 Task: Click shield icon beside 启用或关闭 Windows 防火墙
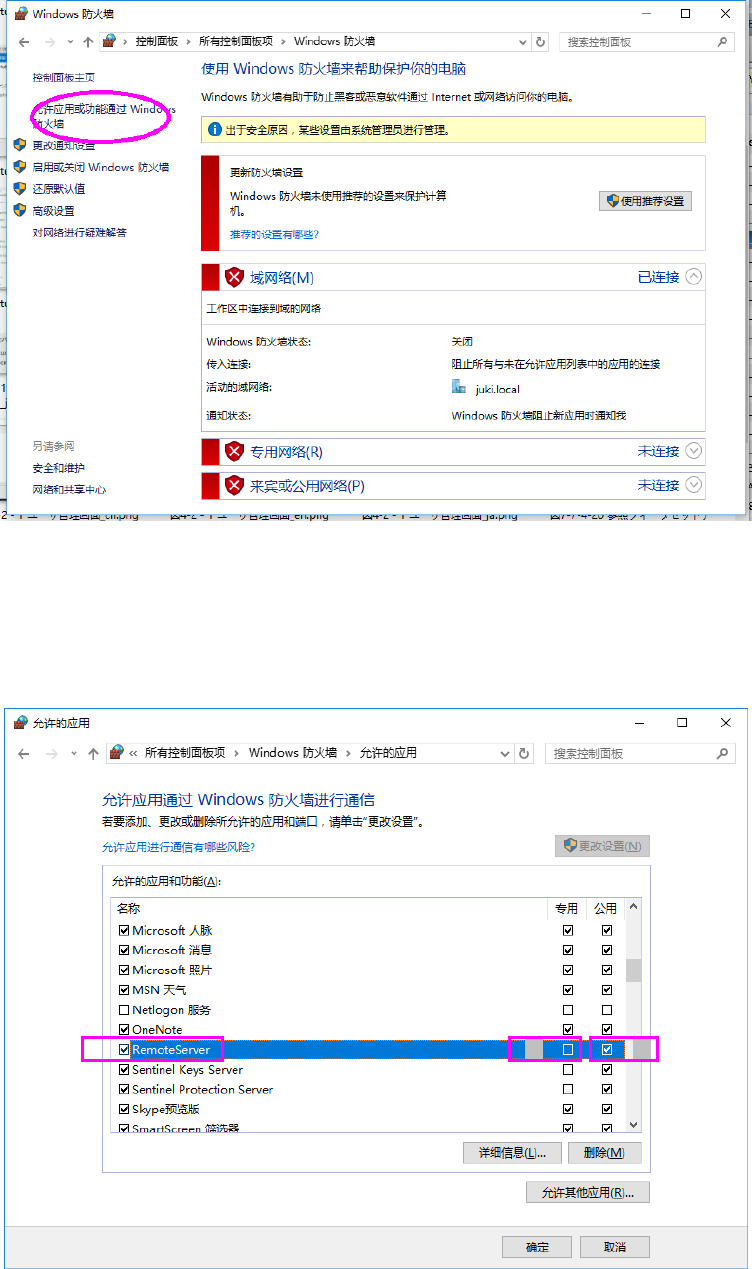click(x=19, y=167)
